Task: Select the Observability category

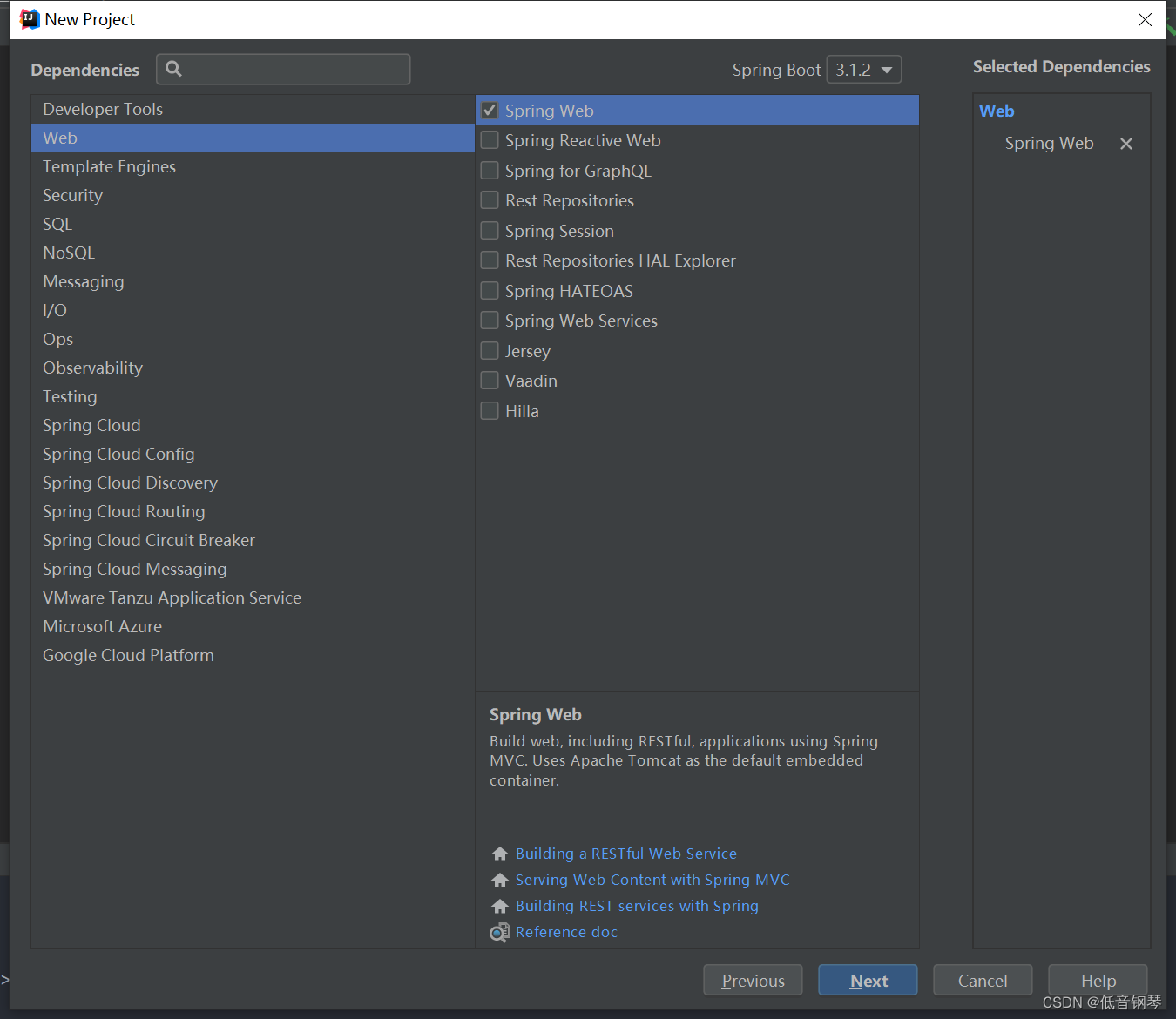Action: 253,368
